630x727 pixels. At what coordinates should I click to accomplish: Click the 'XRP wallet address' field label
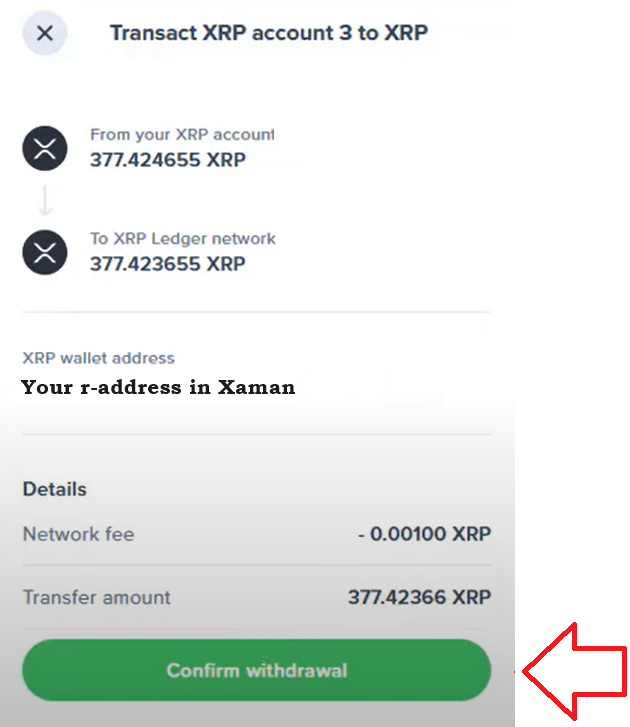(x=98, y=358)
